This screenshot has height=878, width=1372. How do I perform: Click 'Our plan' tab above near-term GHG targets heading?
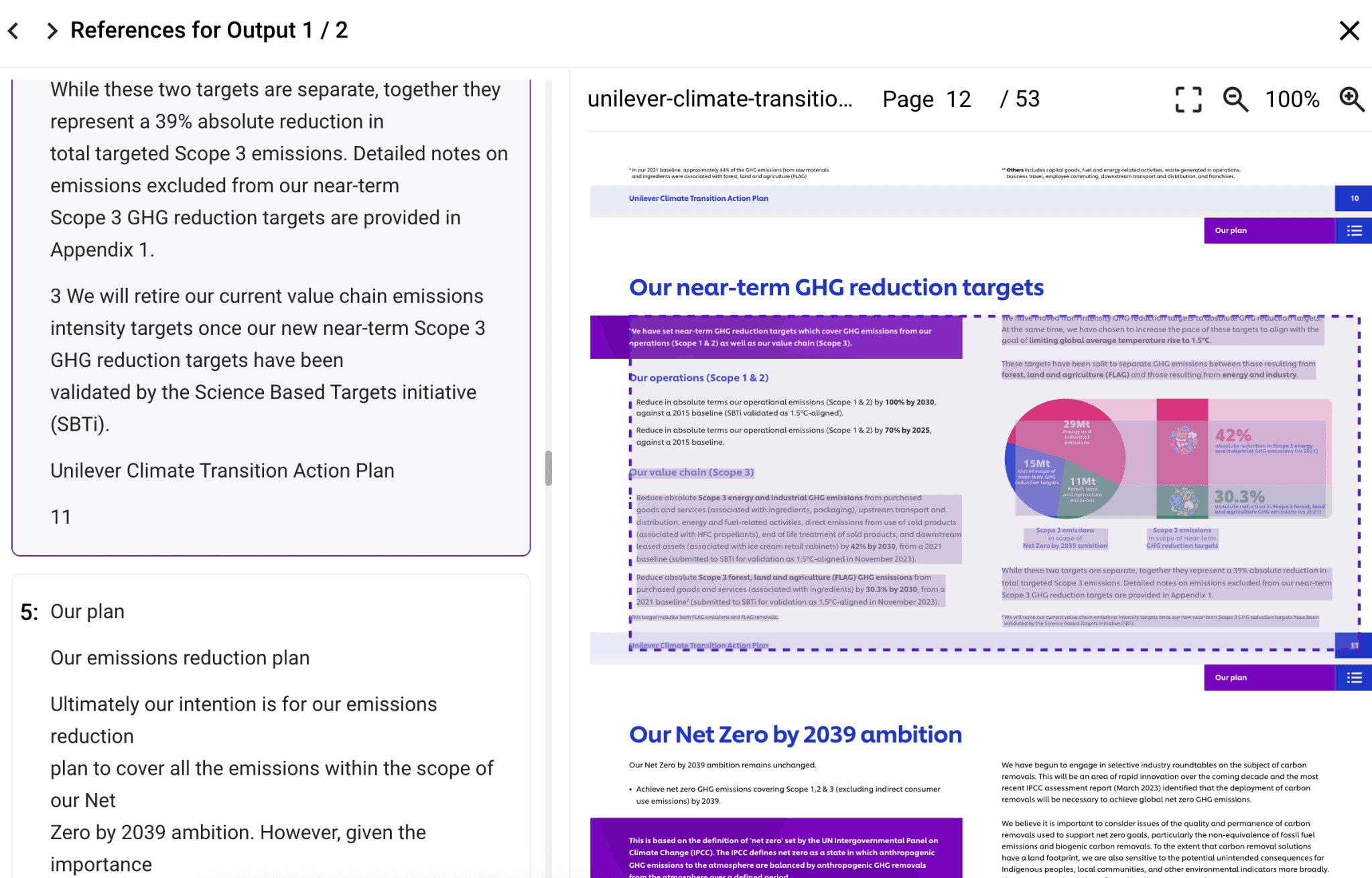1269,230
